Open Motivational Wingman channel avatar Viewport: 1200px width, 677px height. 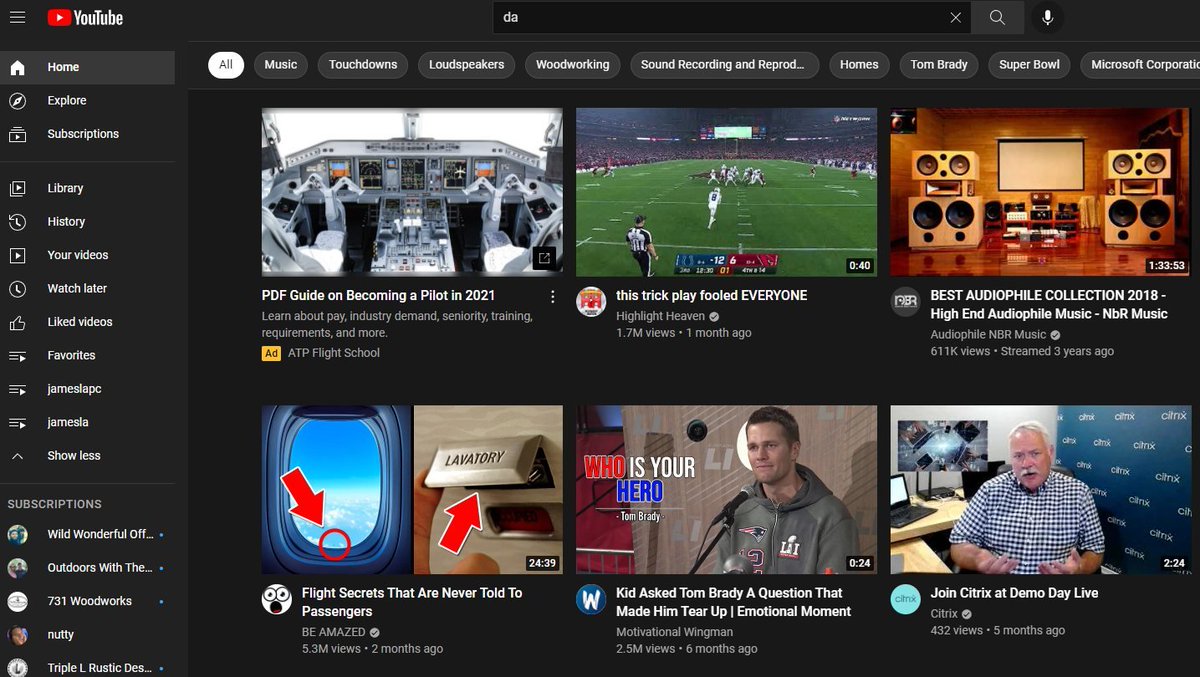591,599
